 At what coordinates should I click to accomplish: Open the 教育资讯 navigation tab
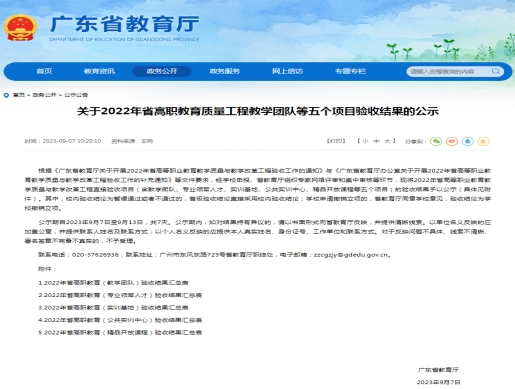pyautogui.click(x=99, y=71)
